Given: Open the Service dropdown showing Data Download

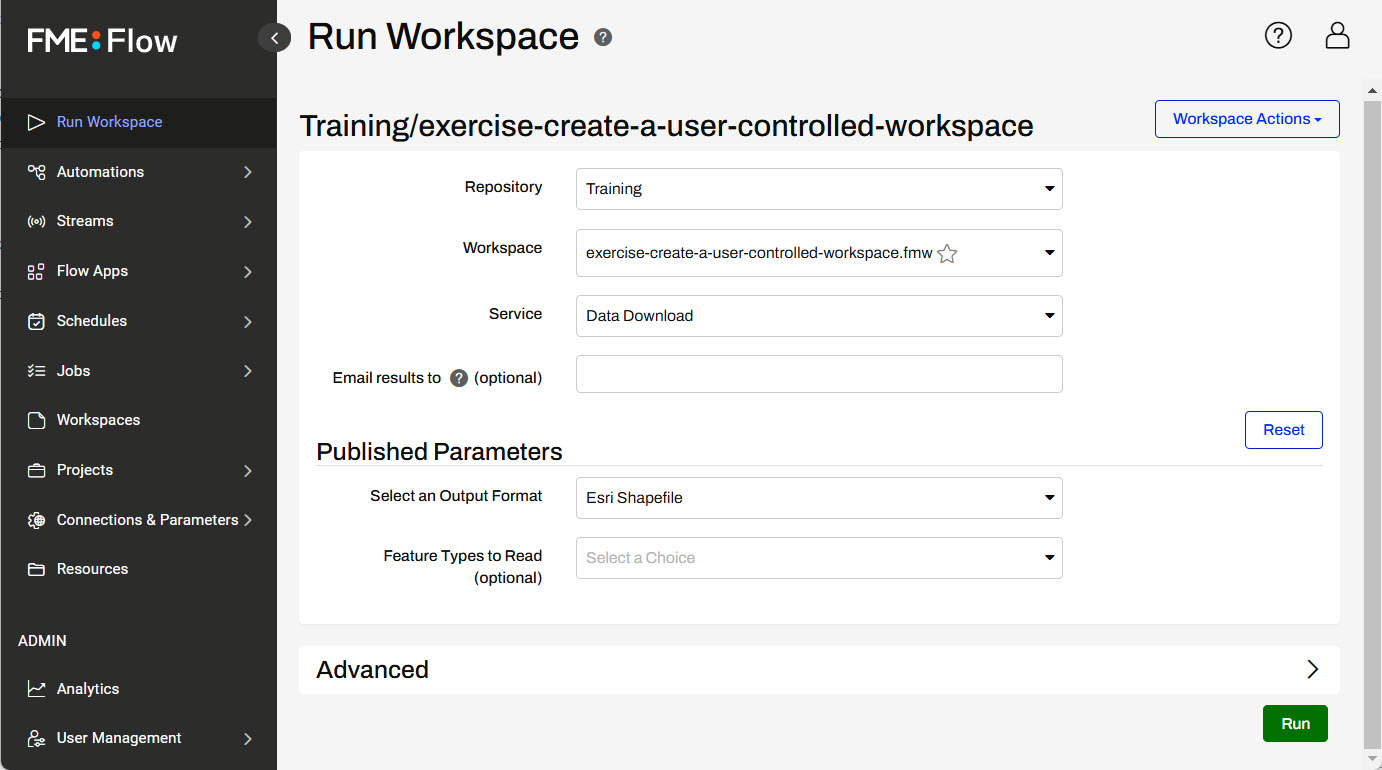Looking at the screenshot, I should click(x=818, y=316).
